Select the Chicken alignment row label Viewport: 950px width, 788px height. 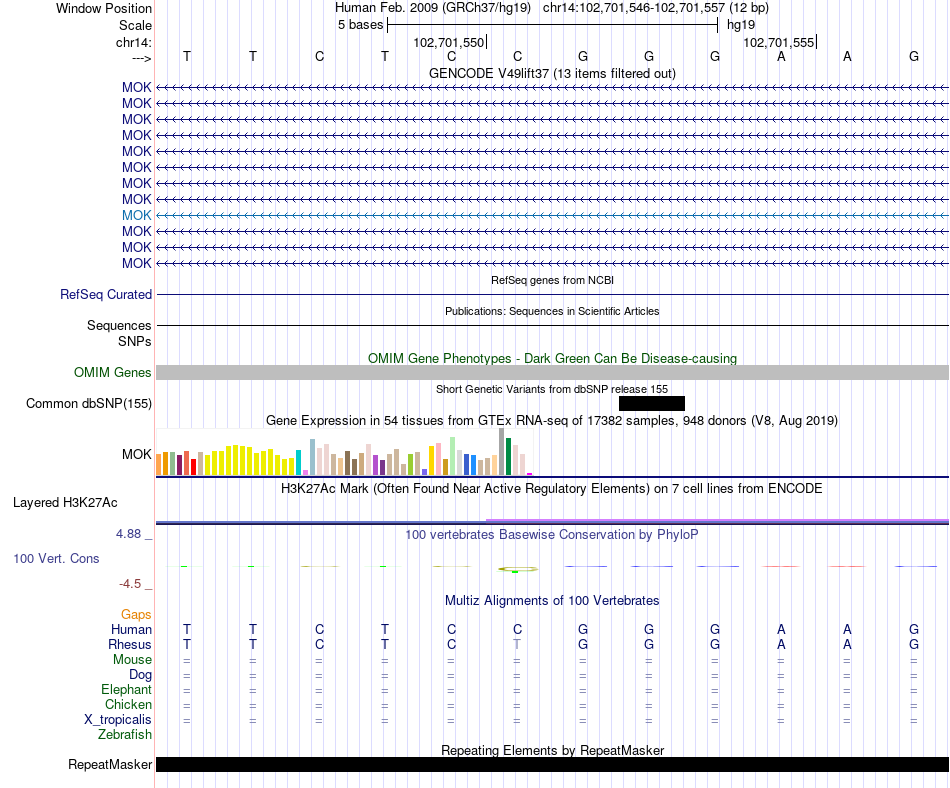pyautogui.click(x=128, y=704)
